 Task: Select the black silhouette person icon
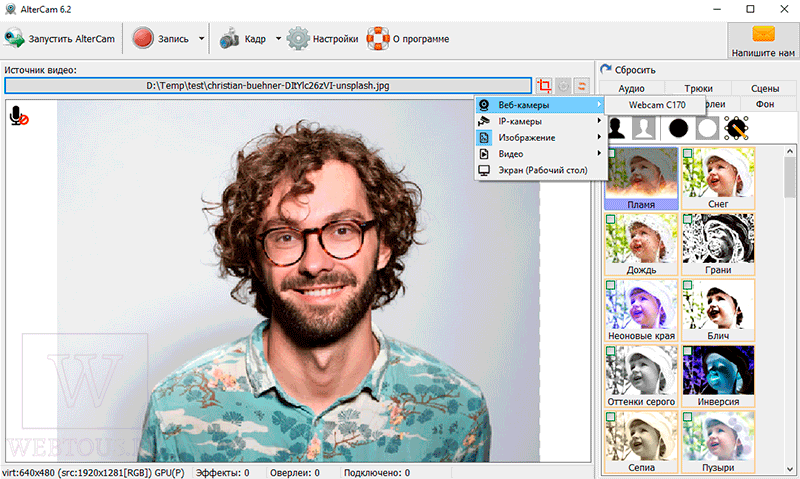[x=616, y=128]
